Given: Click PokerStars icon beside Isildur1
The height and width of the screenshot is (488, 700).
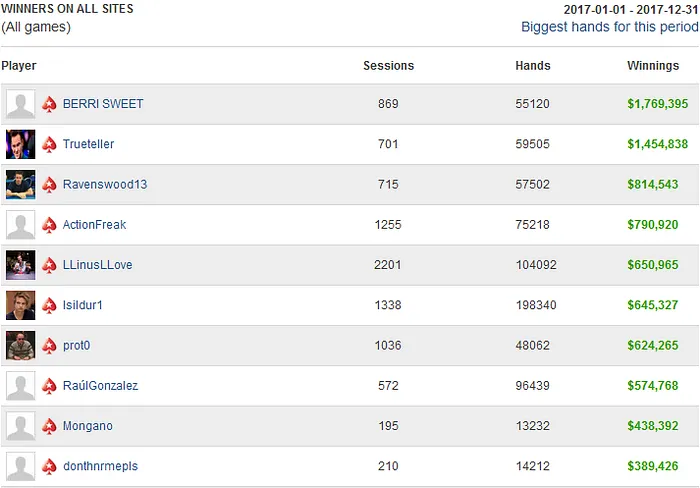Looking at the screenshot, I should point(50,305).
